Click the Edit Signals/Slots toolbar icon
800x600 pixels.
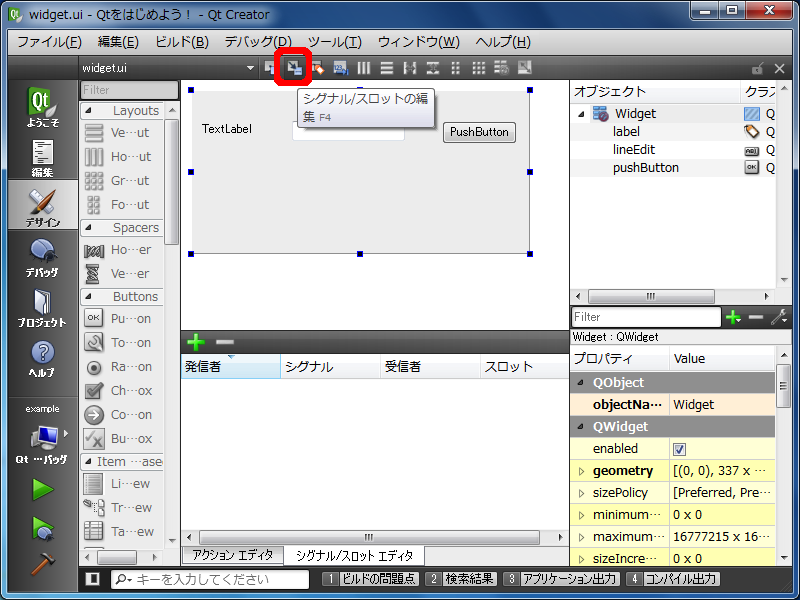[x=293, y=68]
